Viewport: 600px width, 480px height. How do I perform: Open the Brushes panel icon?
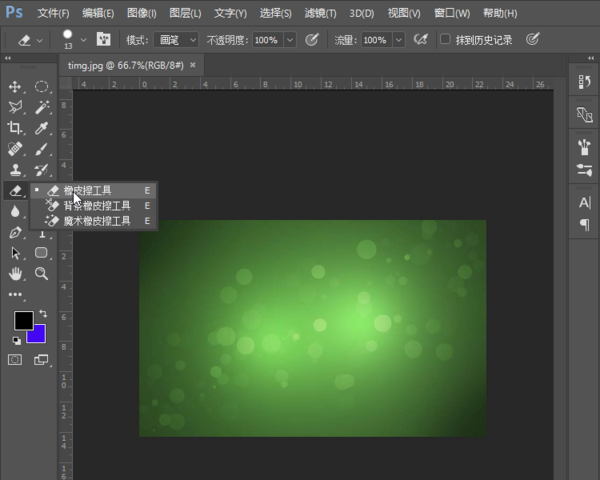584,147
